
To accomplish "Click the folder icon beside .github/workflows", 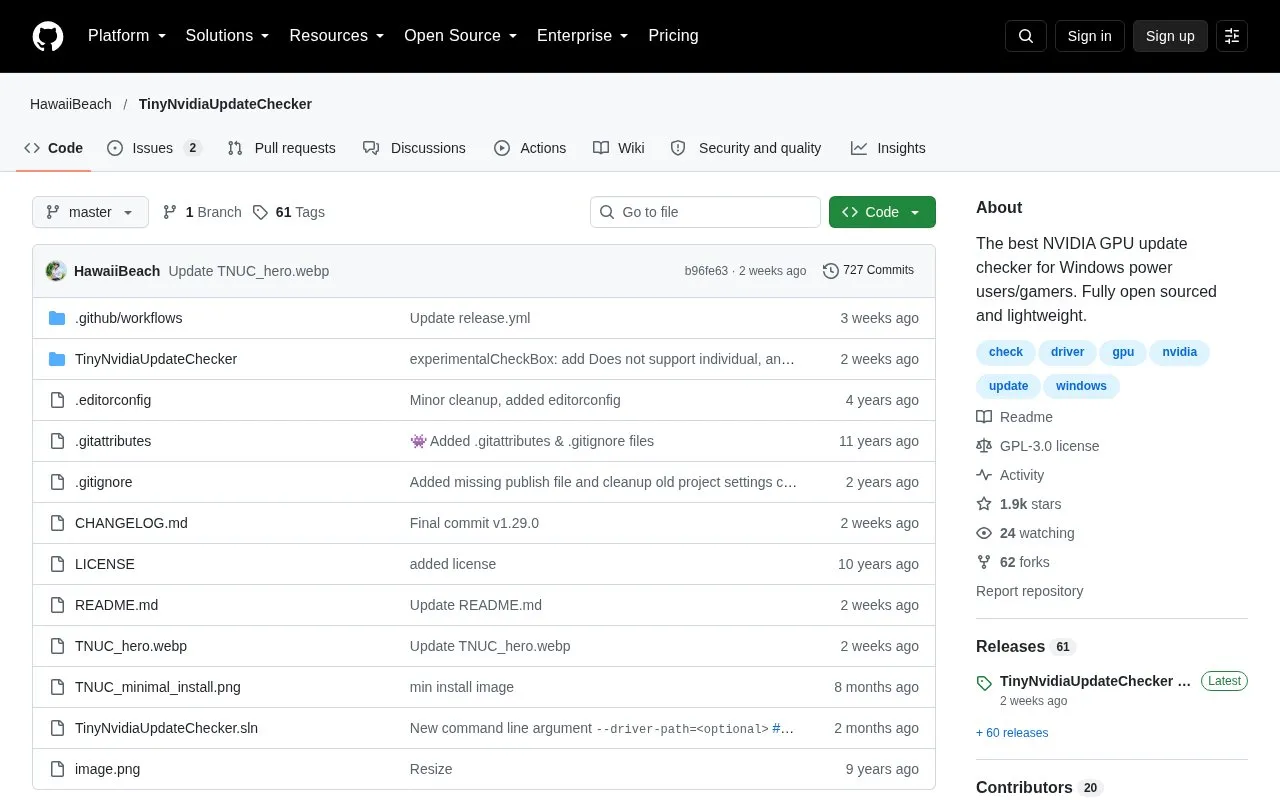I will (57, 318).
